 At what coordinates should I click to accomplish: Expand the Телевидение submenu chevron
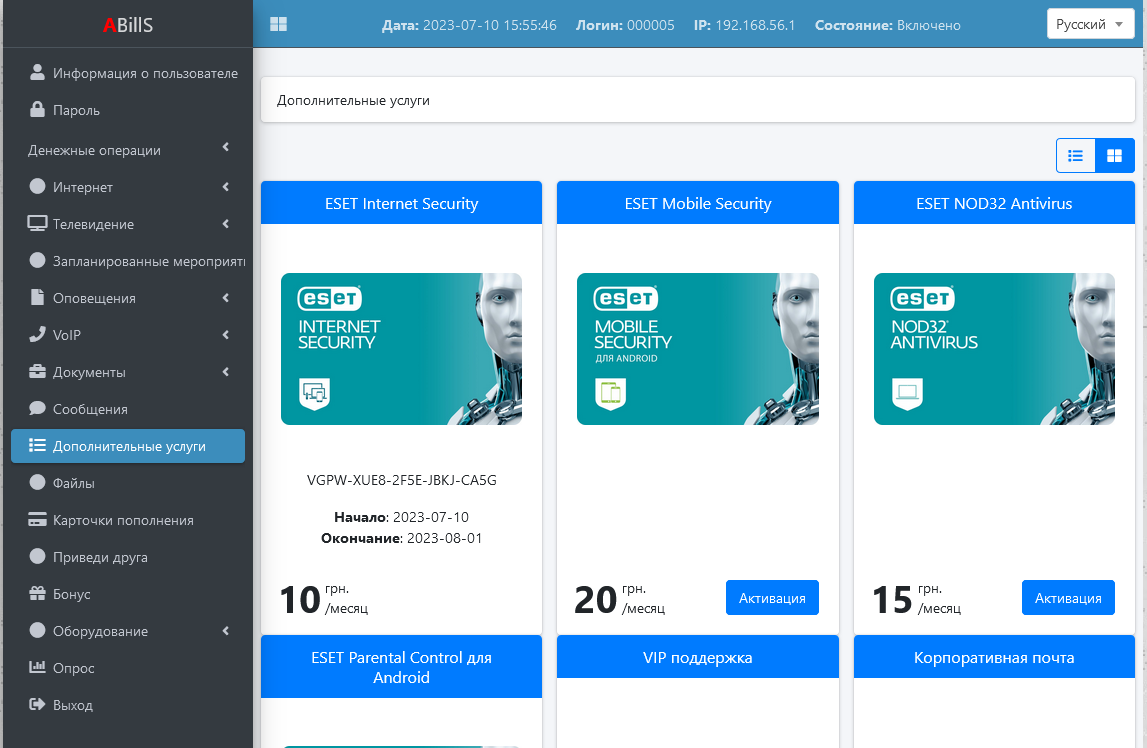click(226, 224)
